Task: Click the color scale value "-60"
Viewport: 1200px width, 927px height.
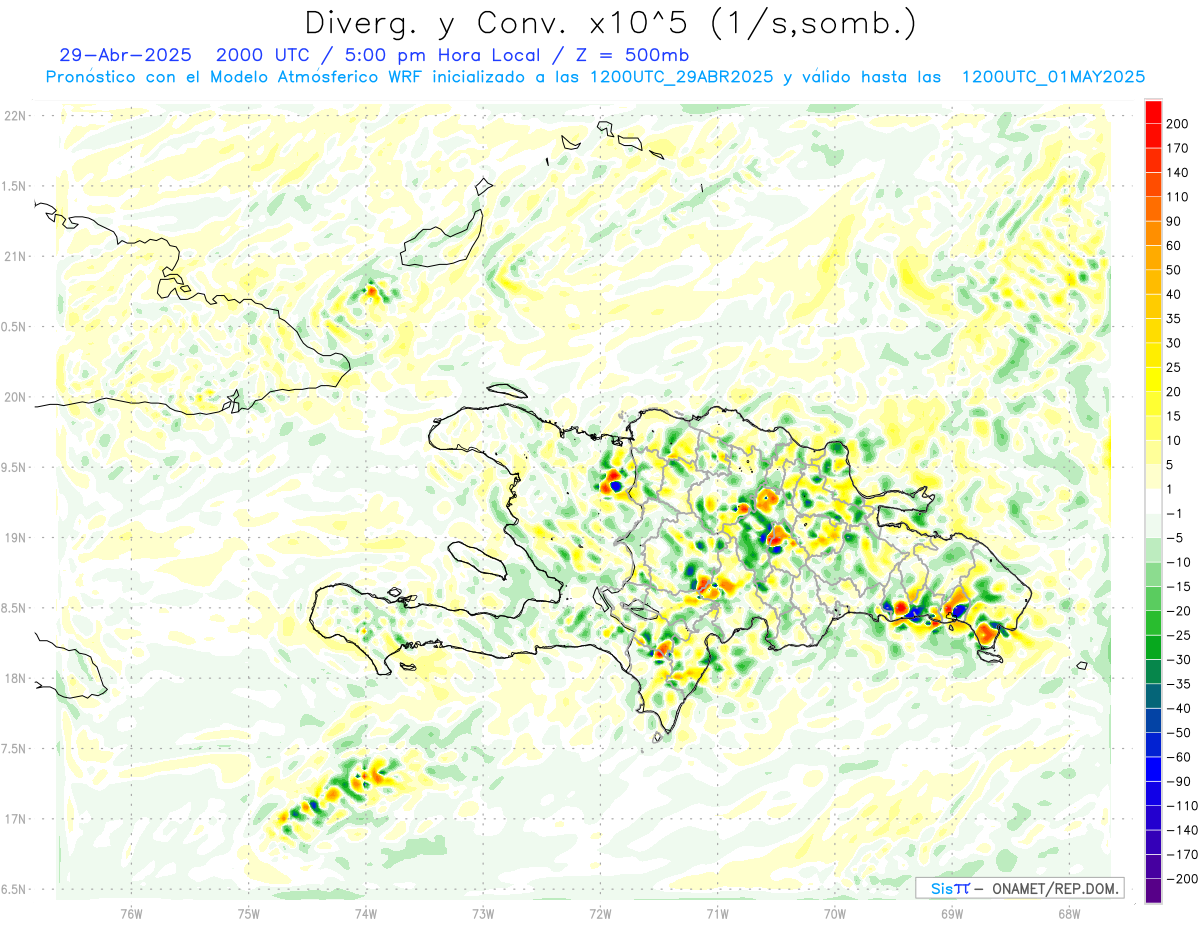Action: tap(1180, 757)
